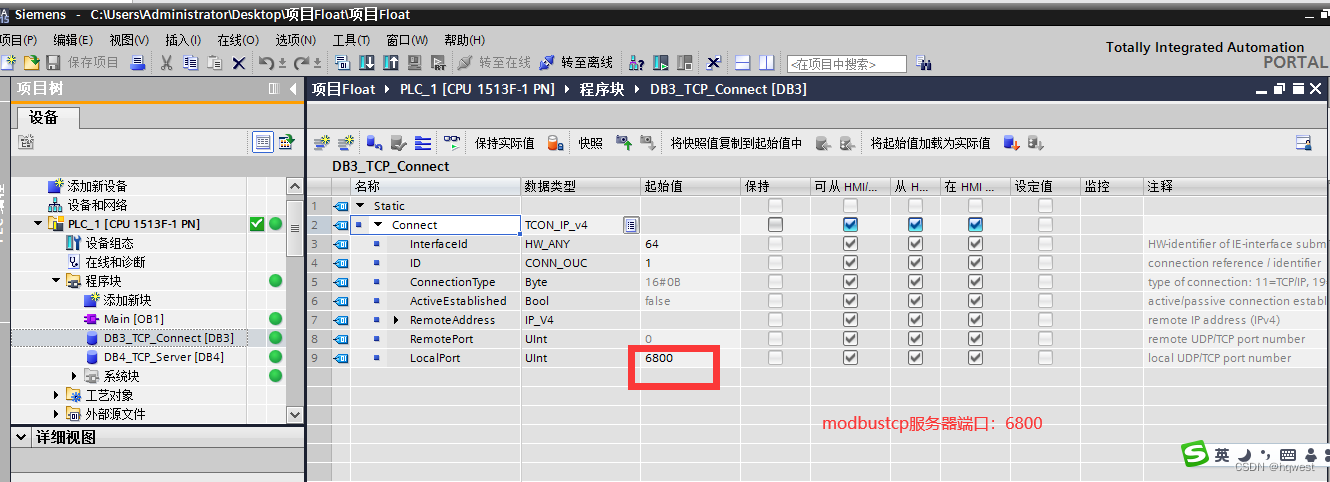Toggle visible in HMI checkbox for Connect
This screenshot has height=482, width=1330.
tap(975, 225)
